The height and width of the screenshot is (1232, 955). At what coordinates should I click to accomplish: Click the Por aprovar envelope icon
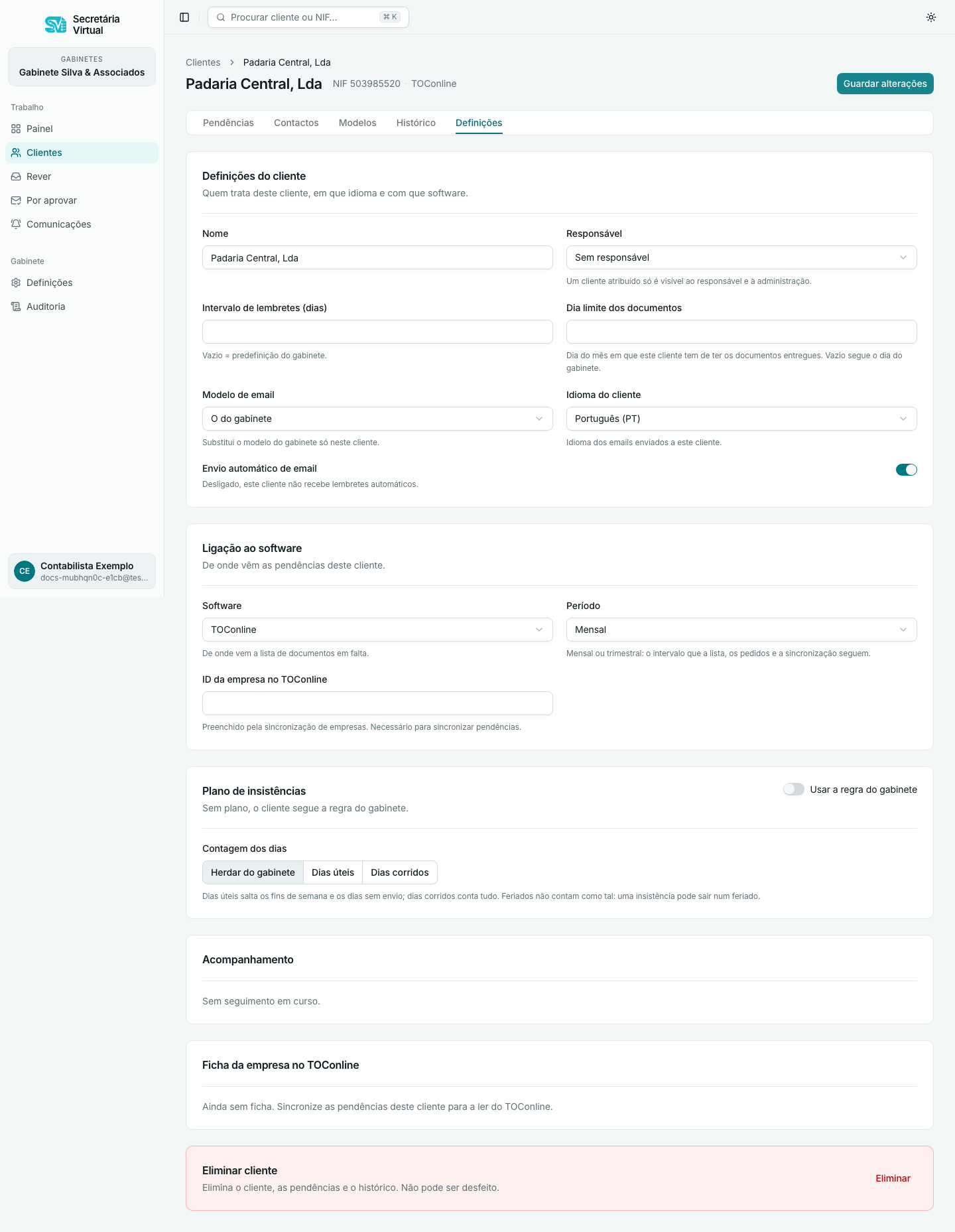coord(16,200)
